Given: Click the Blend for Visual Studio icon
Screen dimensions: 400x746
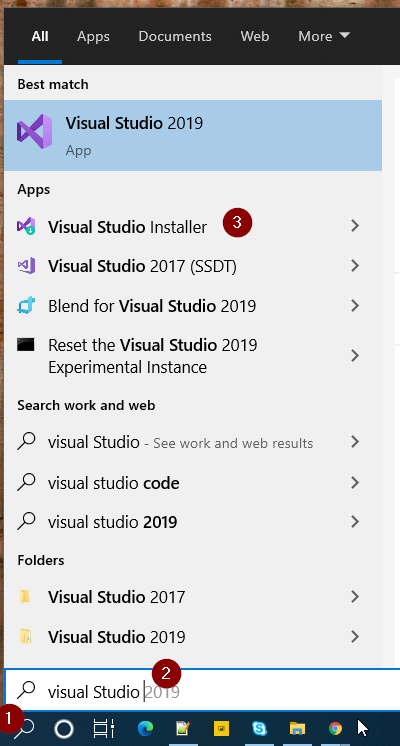Looking at the screenshot, I should 26,305.
